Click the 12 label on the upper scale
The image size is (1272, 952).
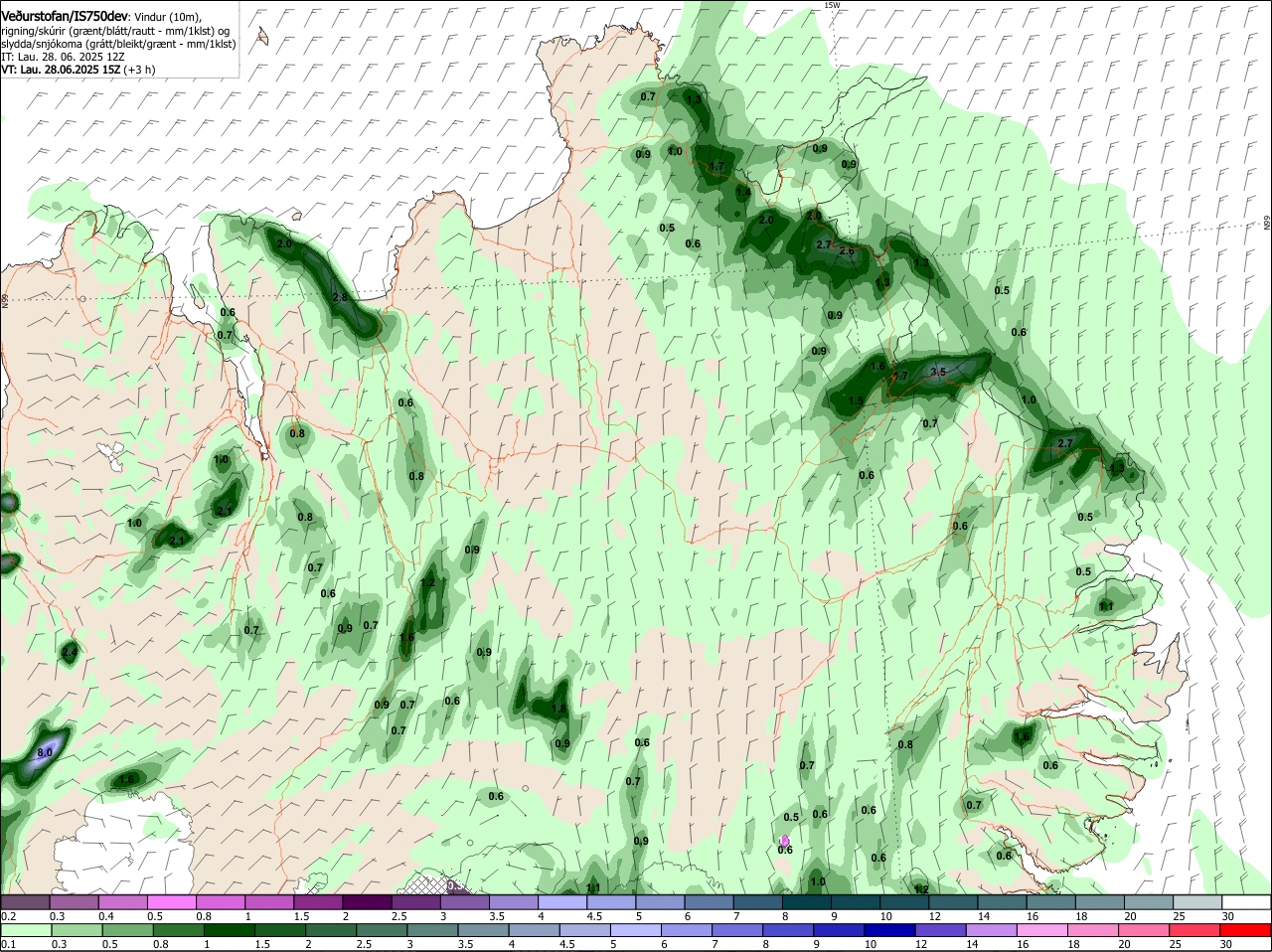click(x=933, y=916)
